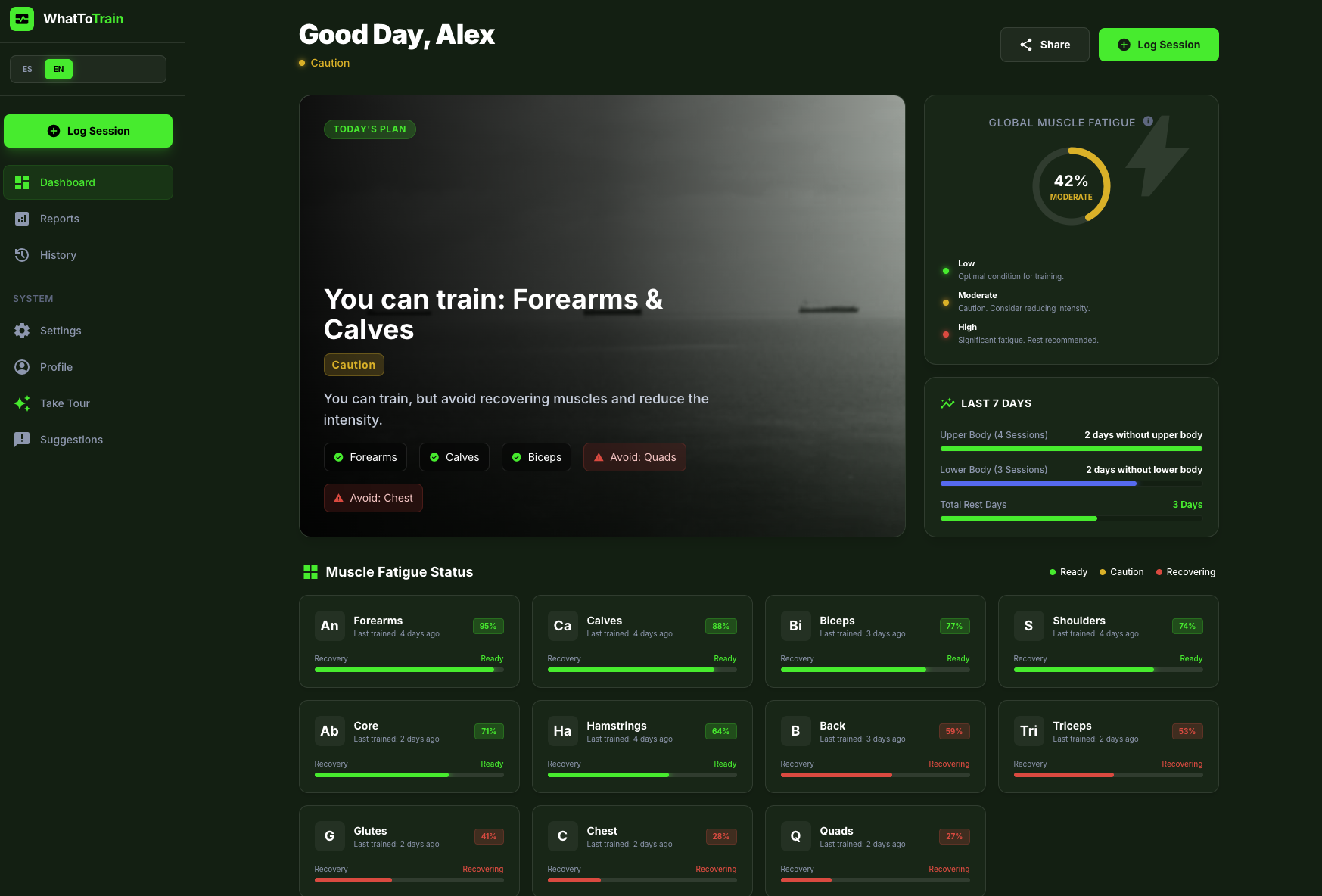Click the share icon in Share button
This screenshot has width=1322, height=896.
pos(1026,45)
